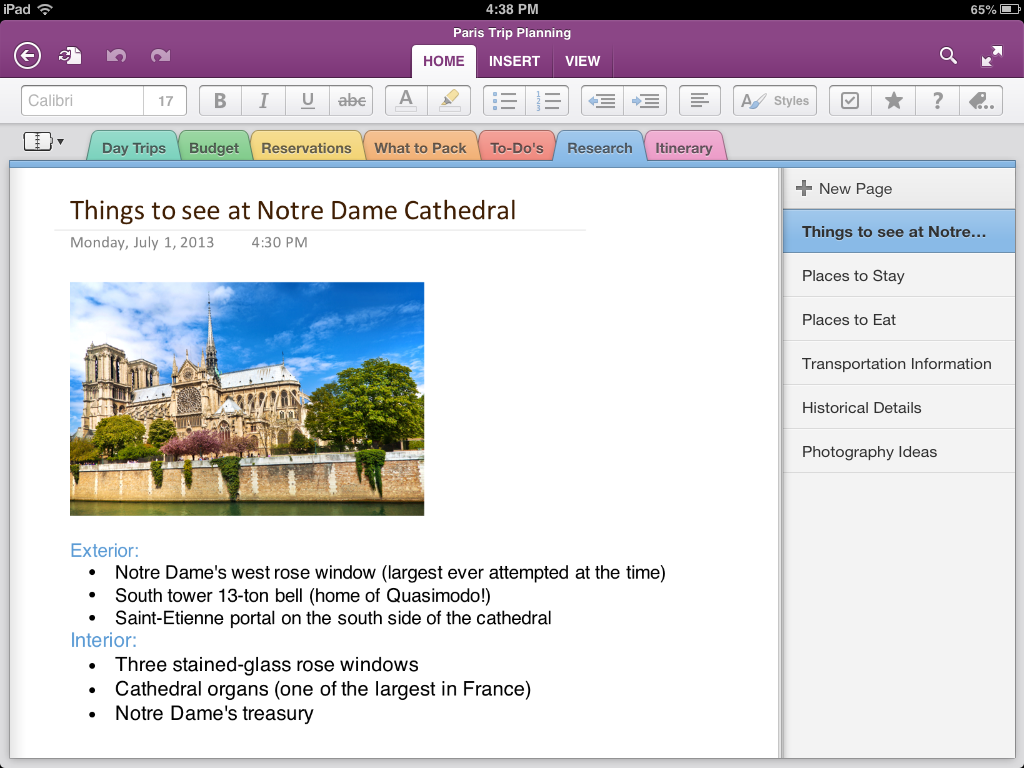Create a New Page
1024x768 pixels.
point(845,188)
